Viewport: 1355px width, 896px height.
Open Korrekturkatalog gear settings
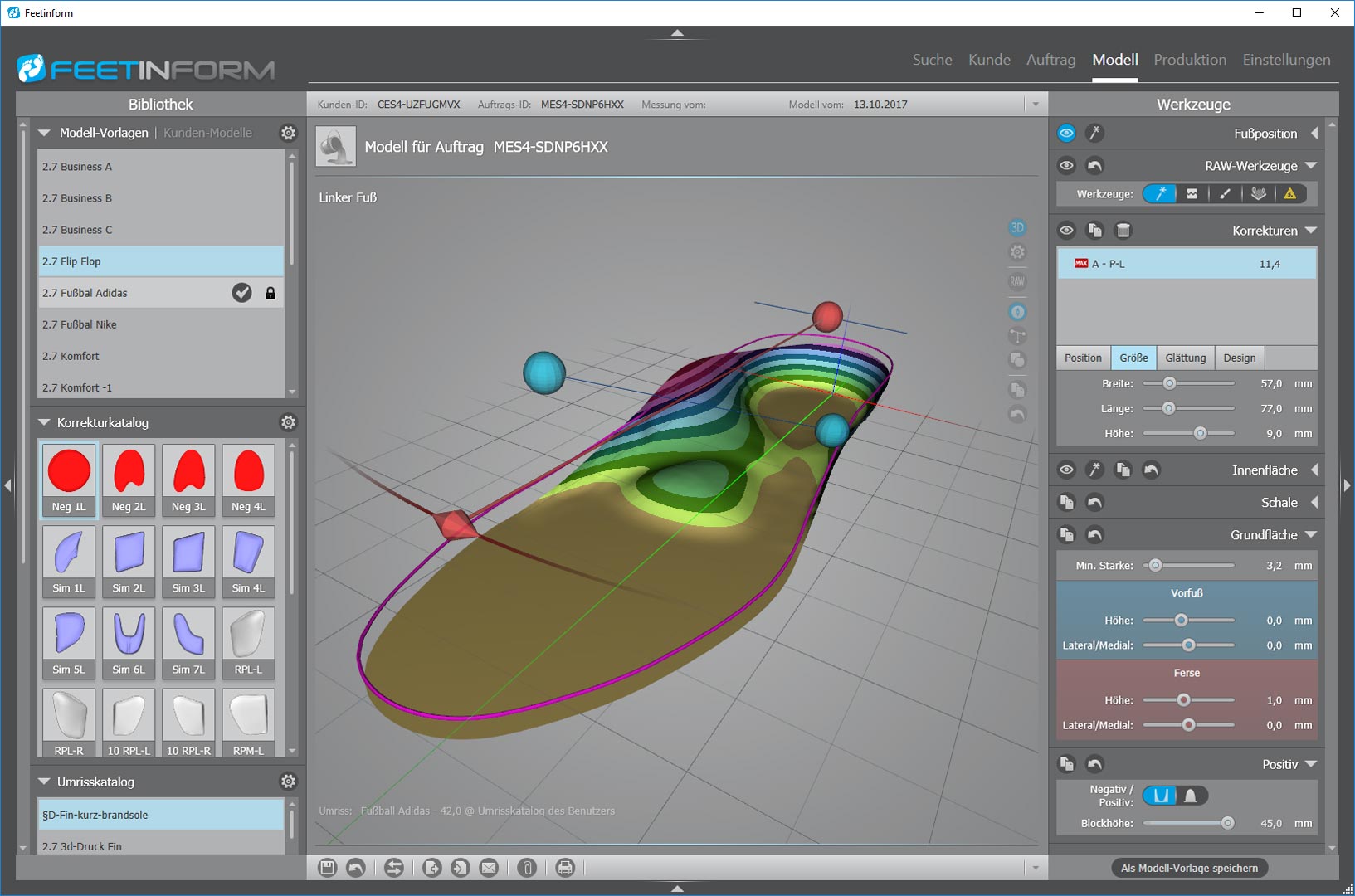coord(288,422)
